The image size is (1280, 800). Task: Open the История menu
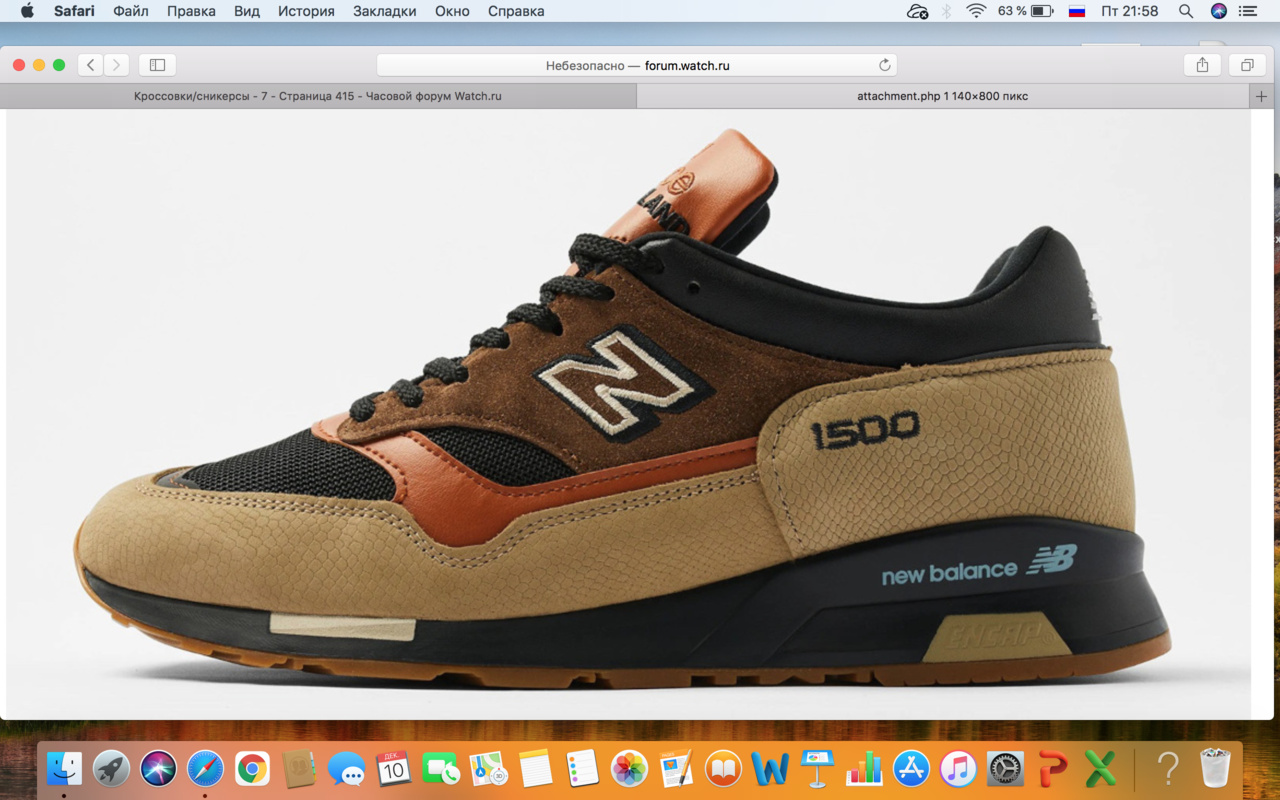point(306,11)
